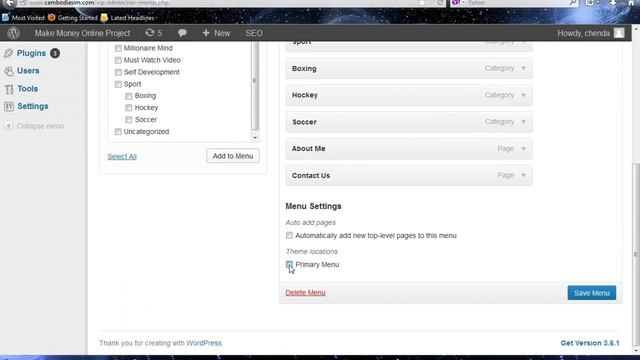Screen dimensions: 640x360
Task: Check the Self Development category checkbox
Action: point(118,72)
